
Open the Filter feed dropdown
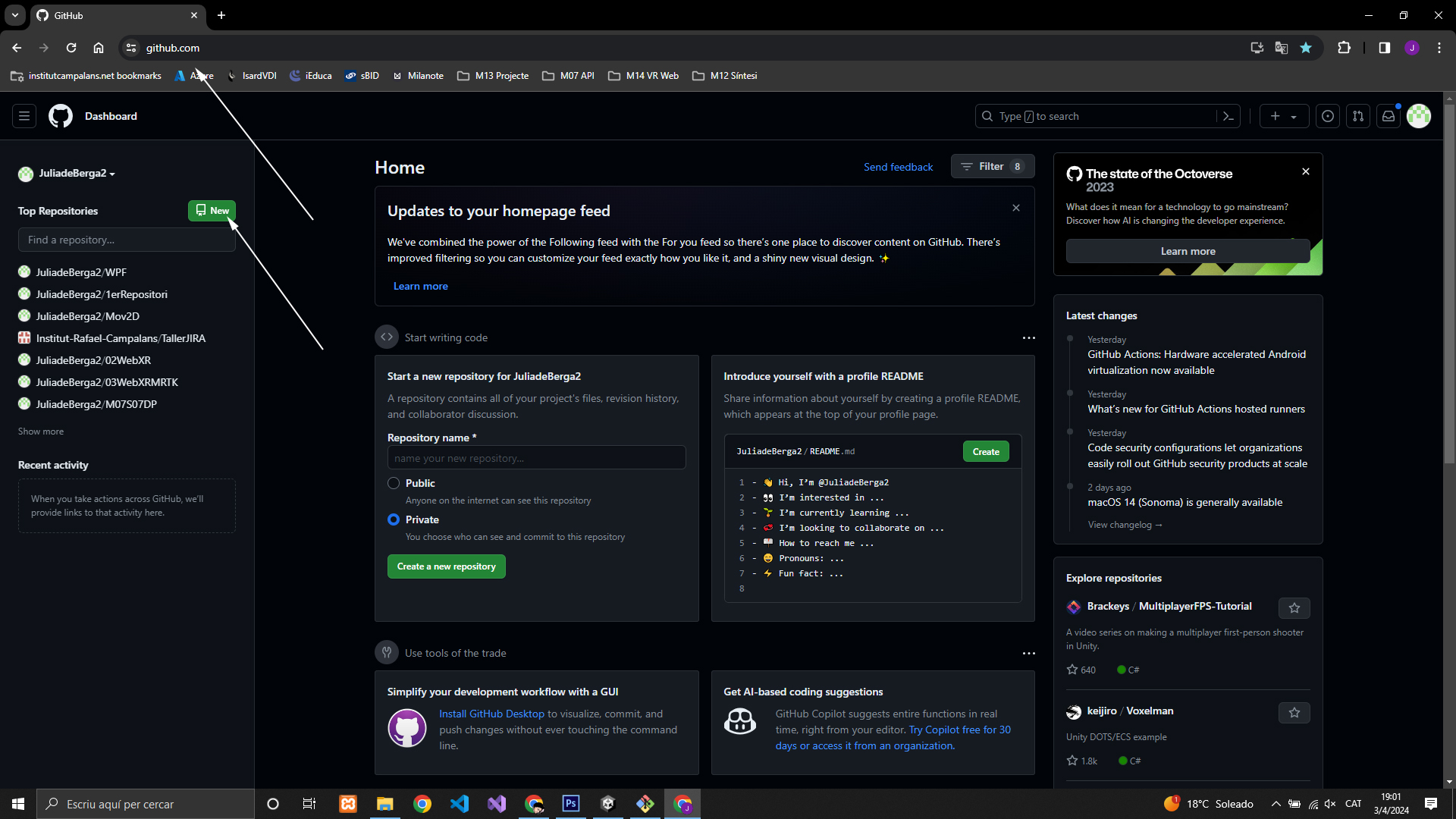pos(992,167)
